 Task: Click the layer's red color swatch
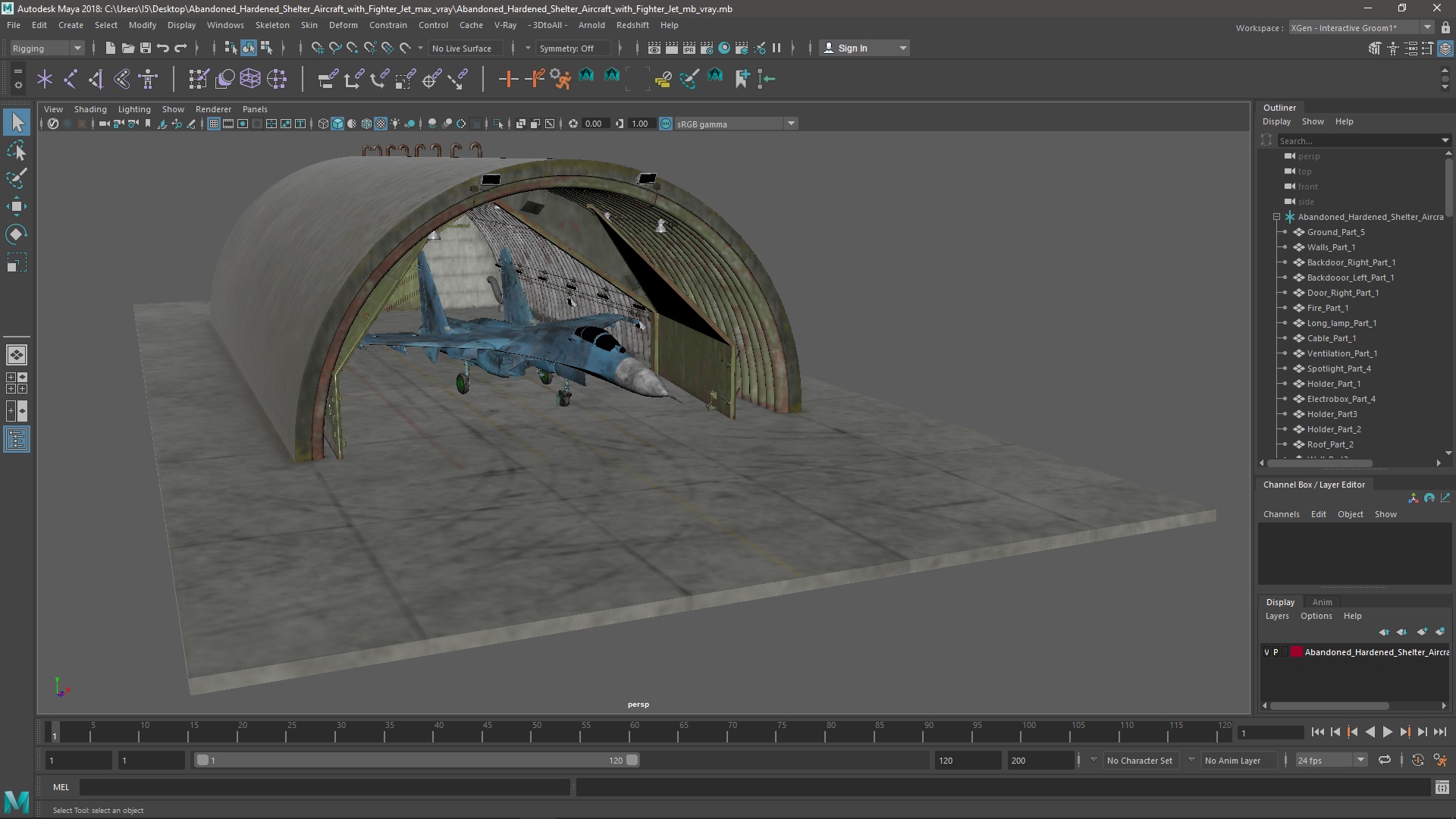click(1297, 652)
